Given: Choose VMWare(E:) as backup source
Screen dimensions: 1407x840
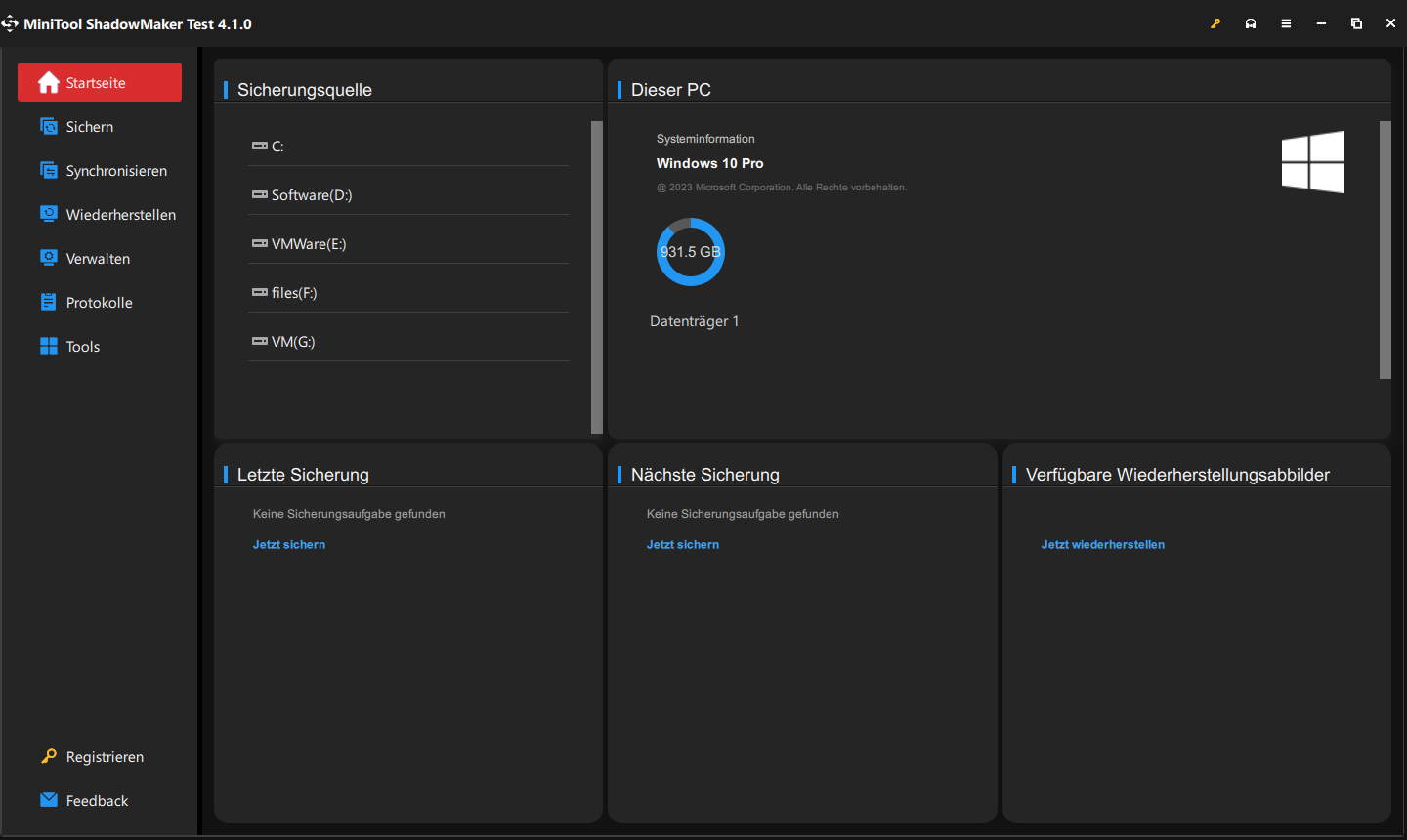Looking at the screenshot, I should 308,244.
